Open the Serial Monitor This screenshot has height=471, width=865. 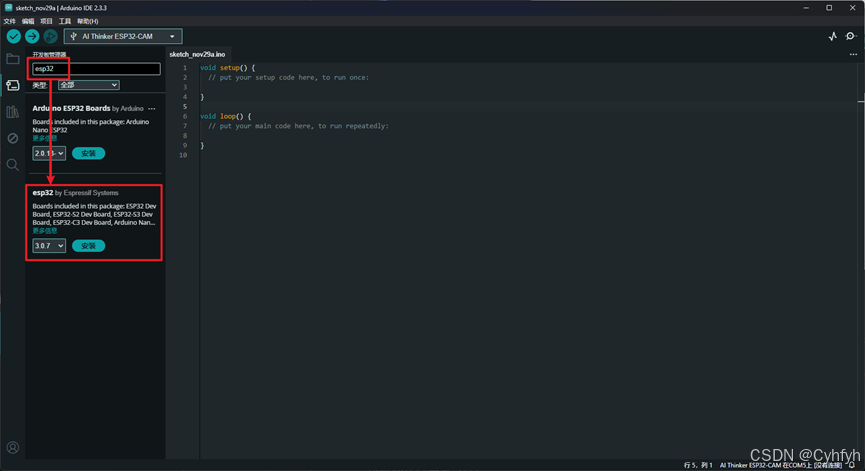click(x=851, y=36)
